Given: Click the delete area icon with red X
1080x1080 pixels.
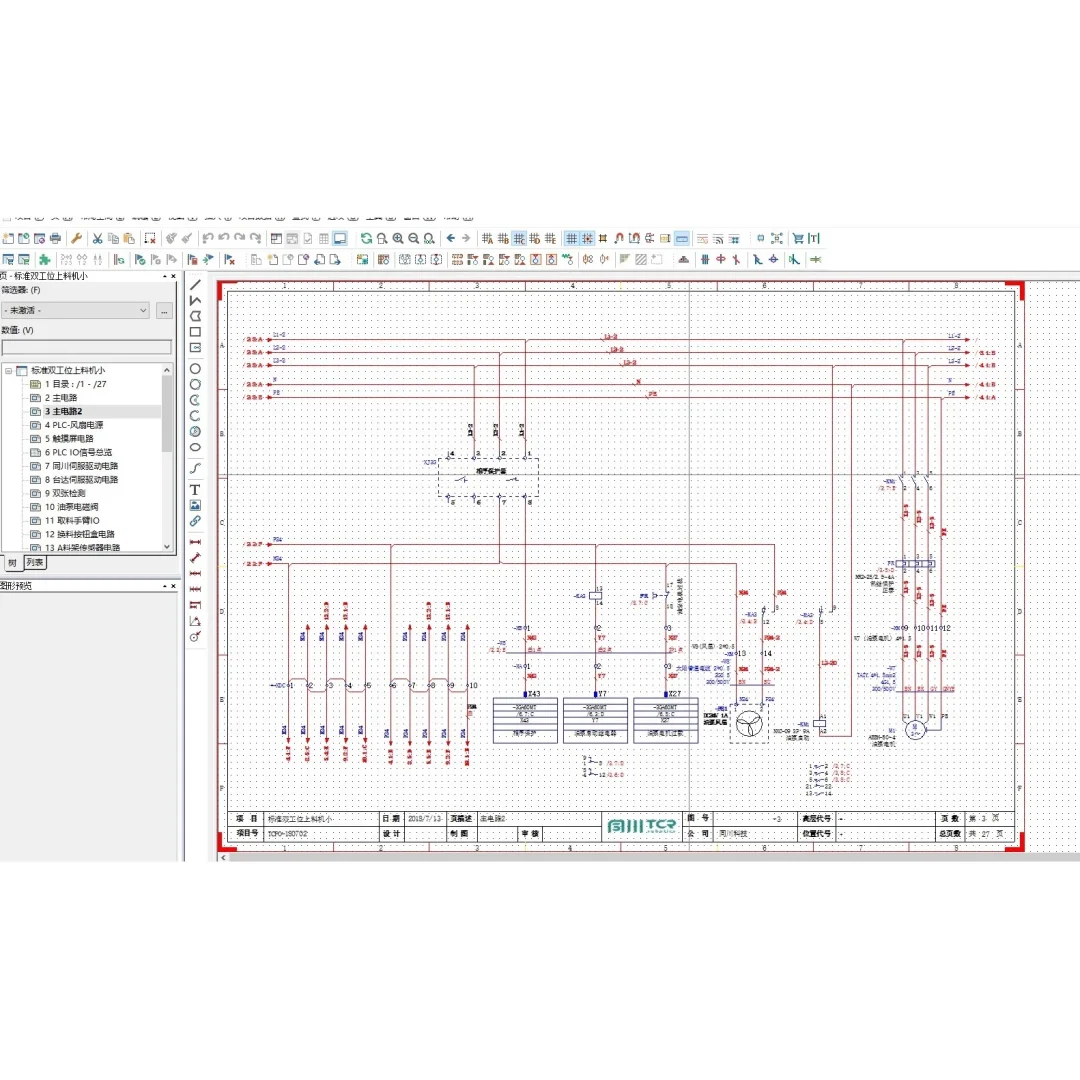Looking at the screenshot, I should tap(150, 238).
